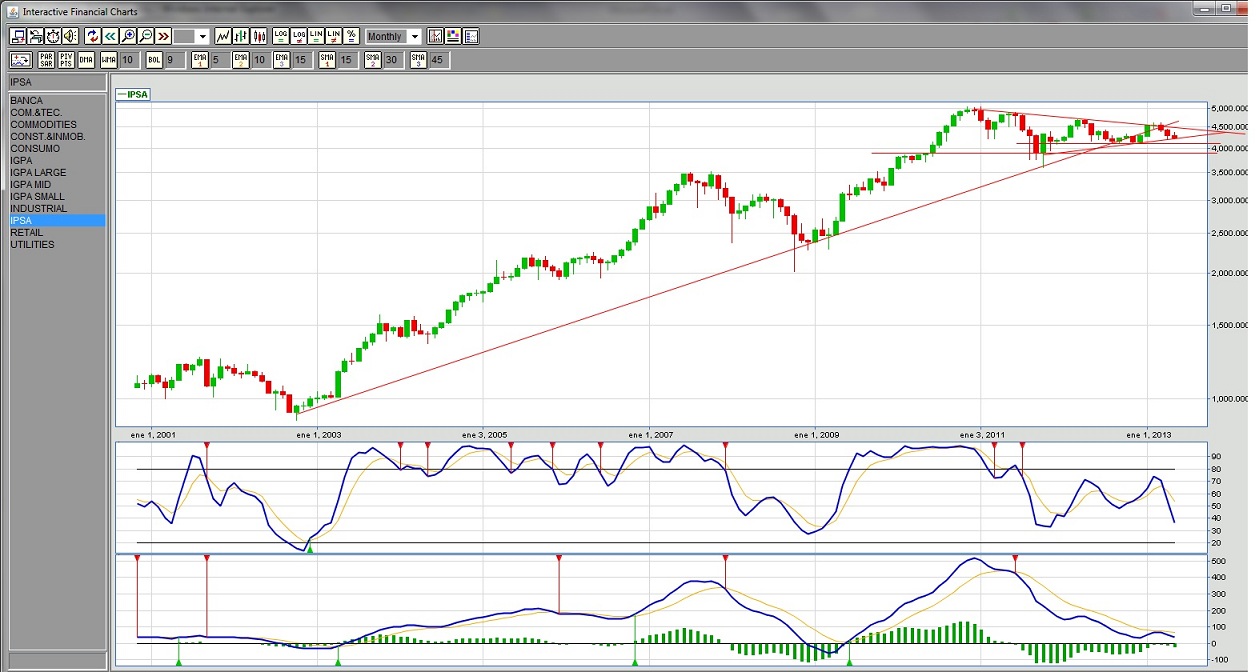Toggle the PAR SAR indicator
Screen dimensions: 1259x672
pyautogui.click(x=46, y=60)
